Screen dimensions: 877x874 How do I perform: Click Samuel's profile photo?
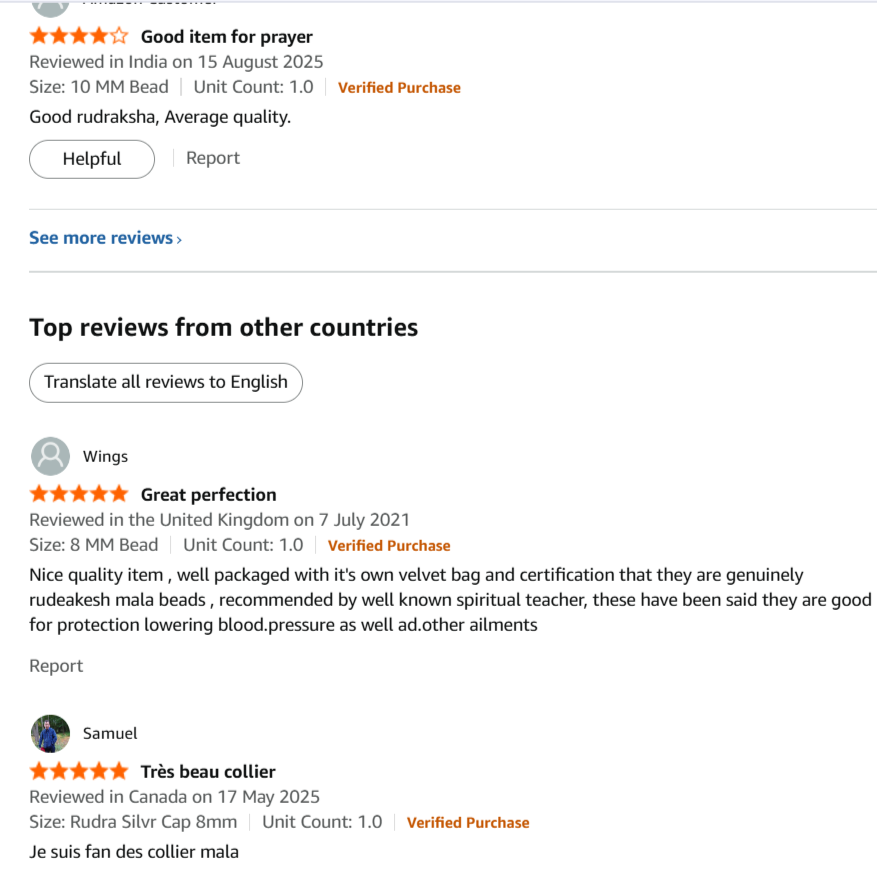[x=50, y=733]
